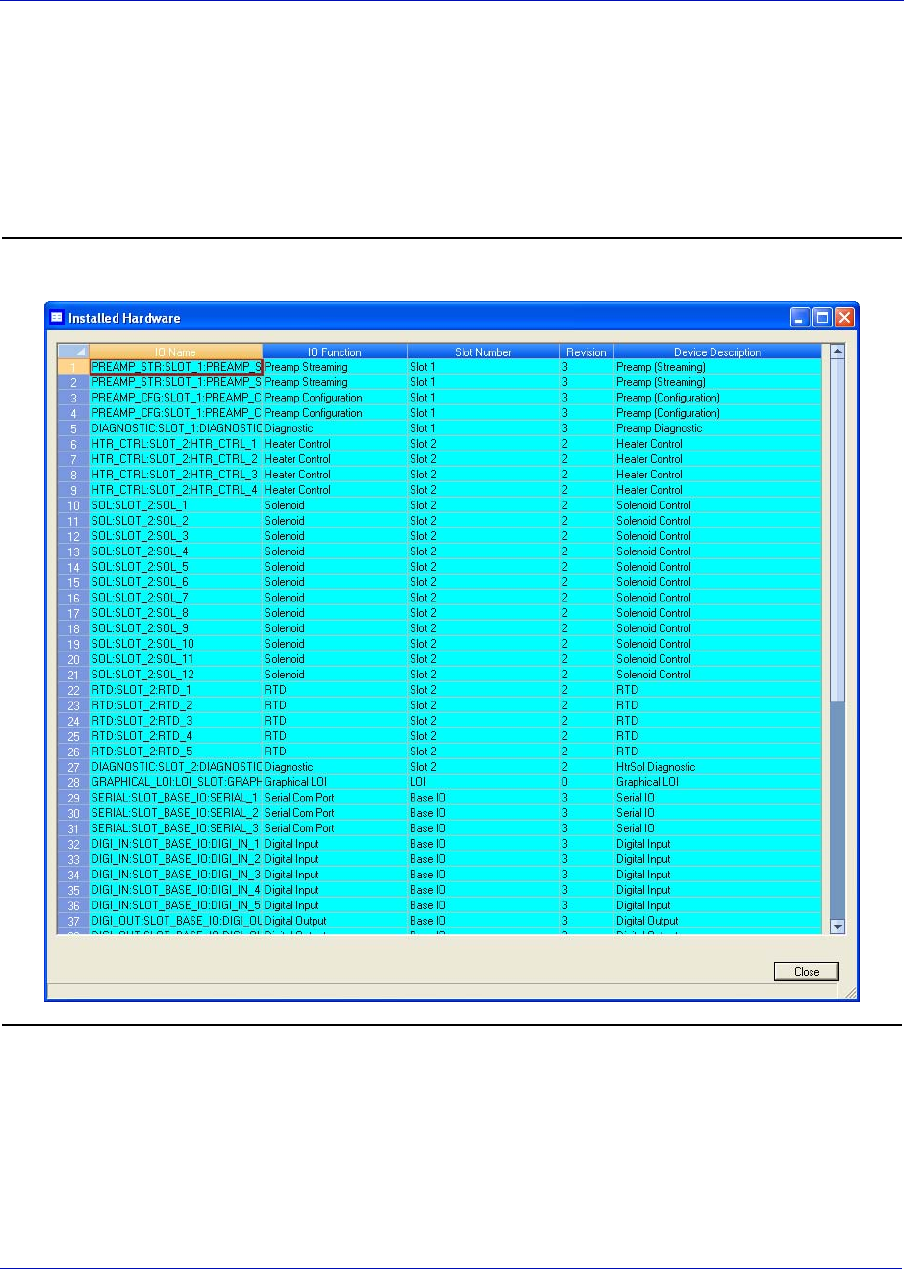Click Digital Output function in row 37

coord(335,921)
